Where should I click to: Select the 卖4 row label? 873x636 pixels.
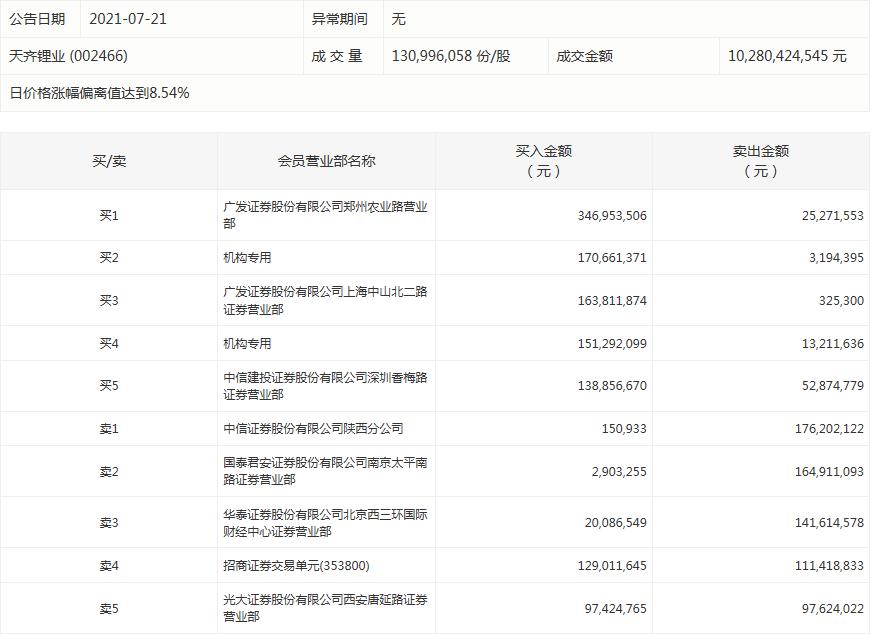coord(109,566)
